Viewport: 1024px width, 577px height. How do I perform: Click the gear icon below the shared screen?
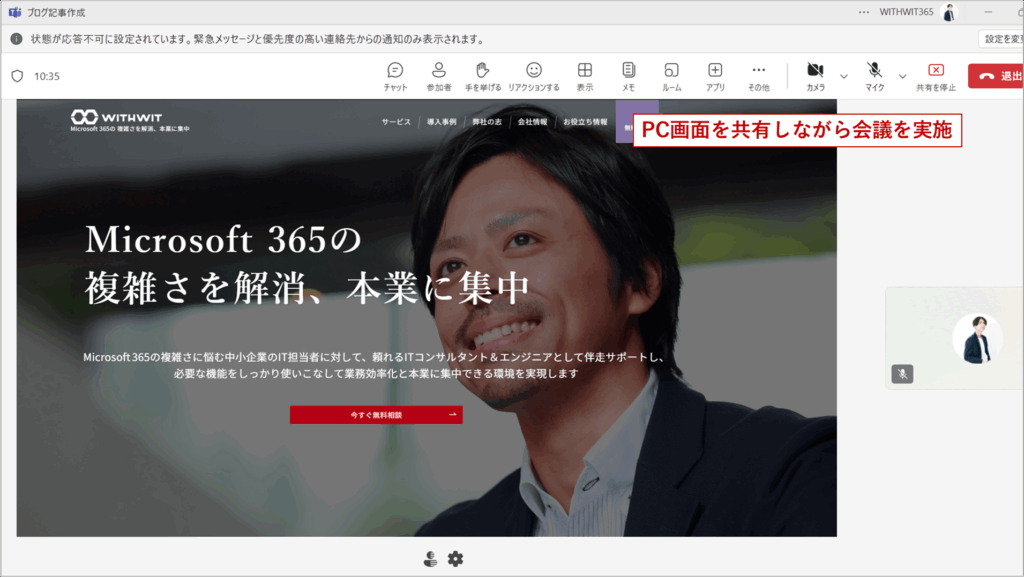click(x=455, y=559)
